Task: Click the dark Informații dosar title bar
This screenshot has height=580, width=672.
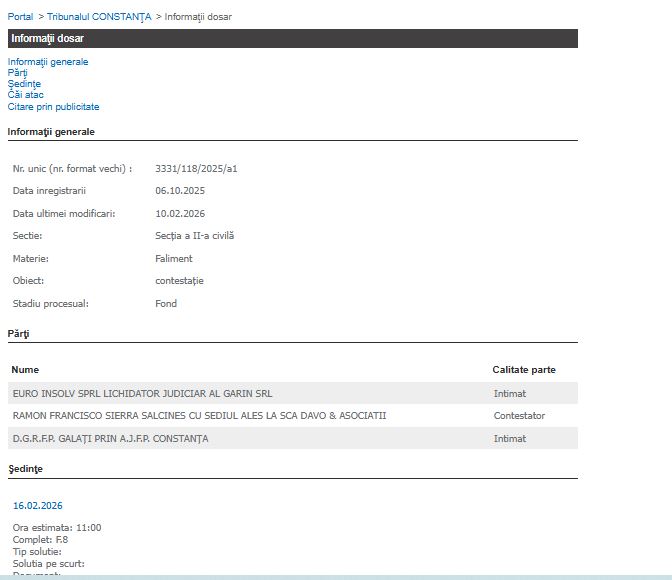Action: (x=292, y=39)
